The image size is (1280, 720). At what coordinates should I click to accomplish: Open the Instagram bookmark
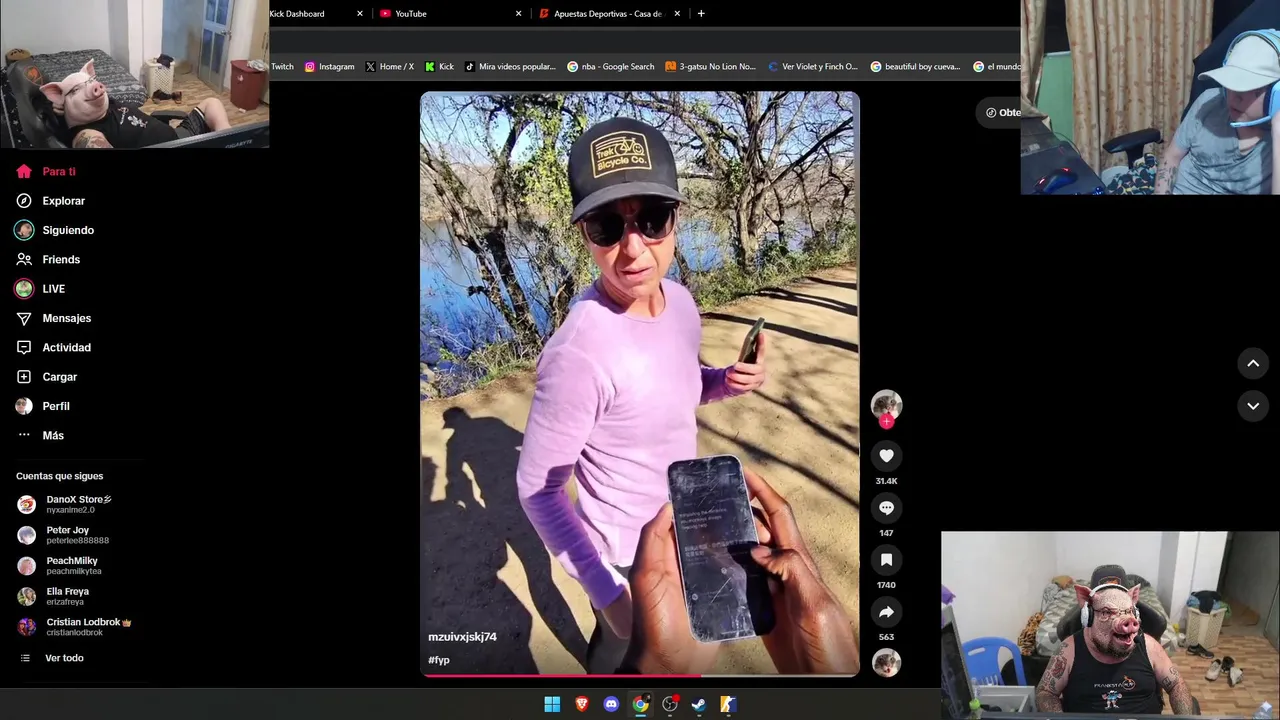click(330, 67)
